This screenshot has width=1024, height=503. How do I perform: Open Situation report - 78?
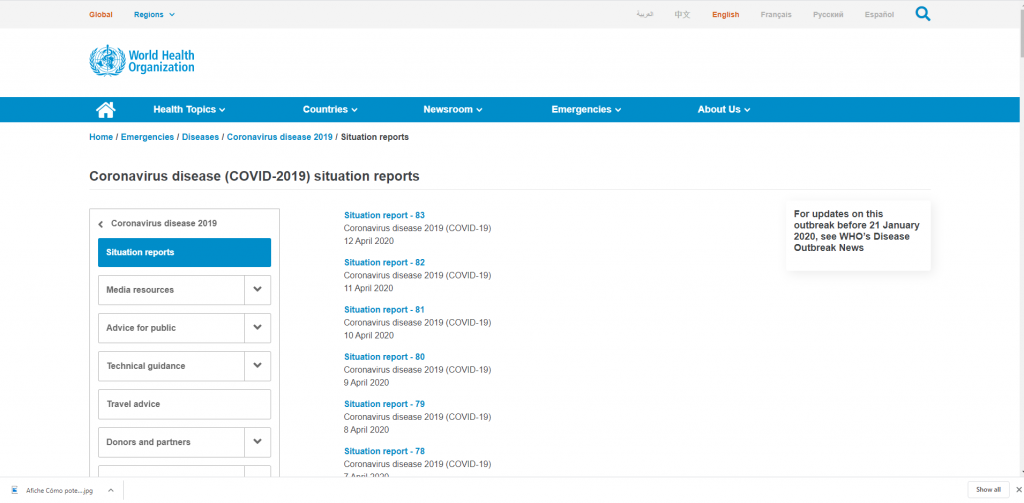[x=385, y=451]
